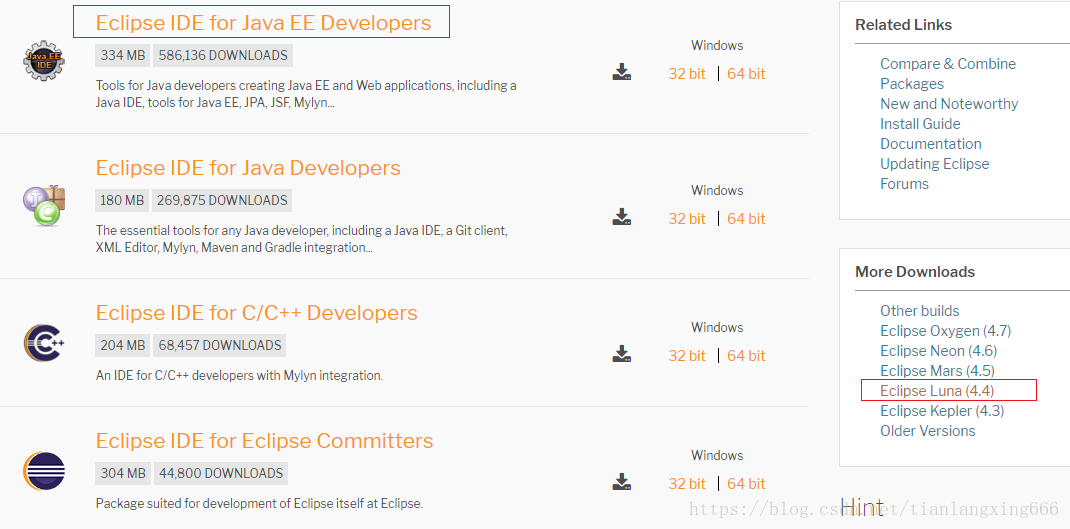Click the Eclipse Committers logo
Screen dimensions: 1070x529
(x=44, y=470)
